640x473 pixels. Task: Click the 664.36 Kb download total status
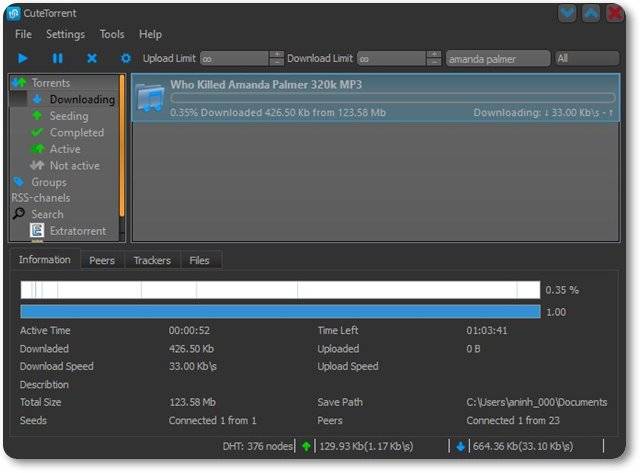coord(523,446)
